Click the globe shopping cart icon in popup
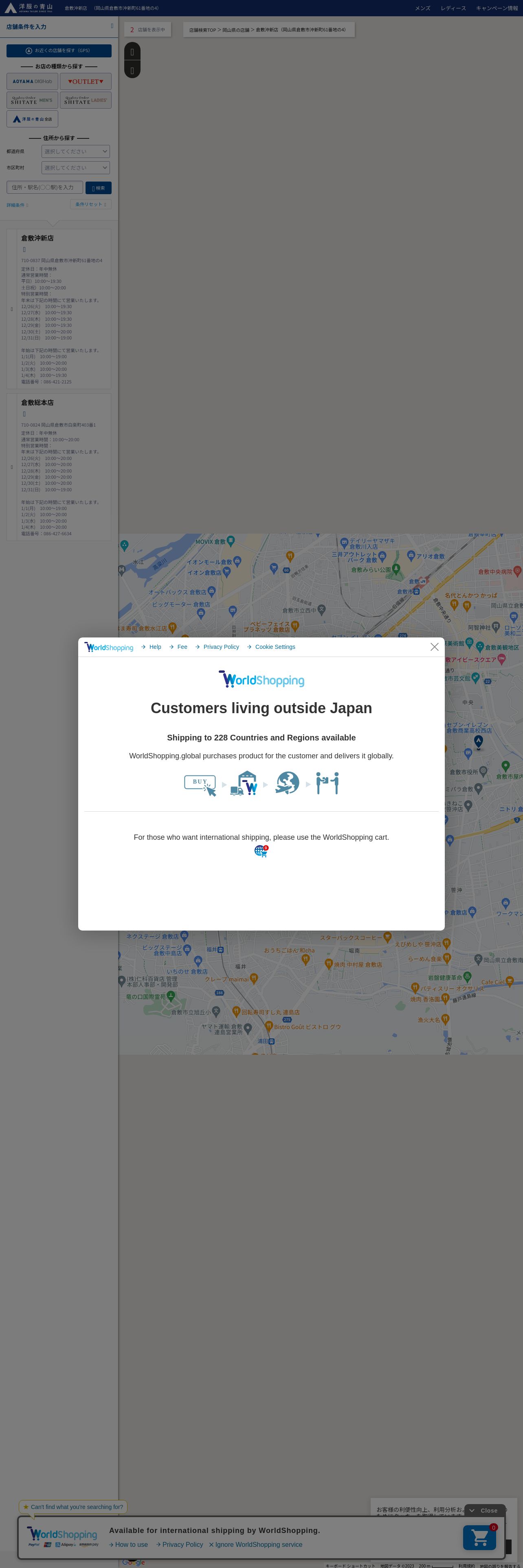This screenshot has height=1568, width=523. pyautogui.click(x=261, y=851)
